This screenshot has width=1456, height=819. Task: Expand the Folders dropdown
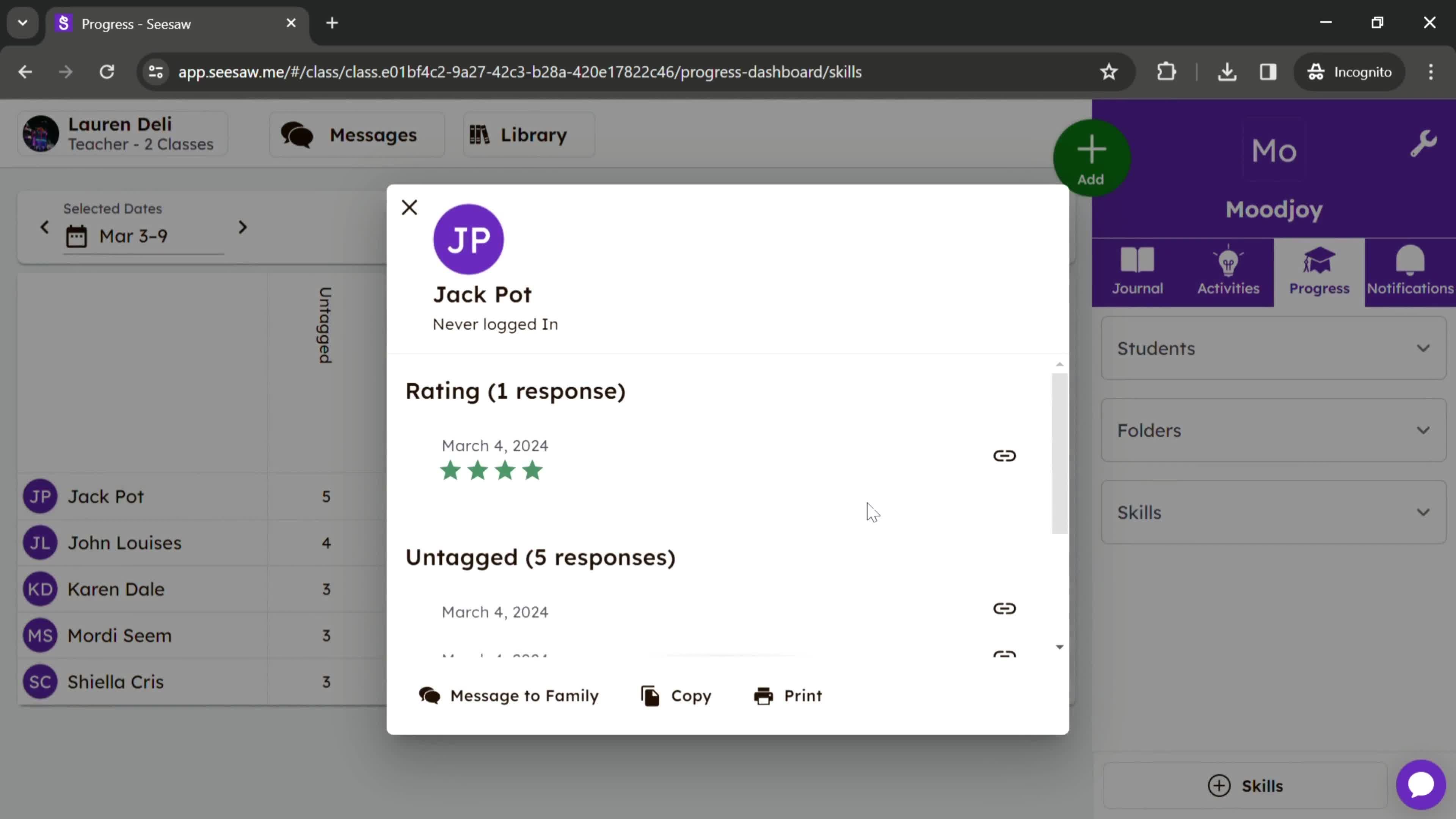(x=1273, y=430)
